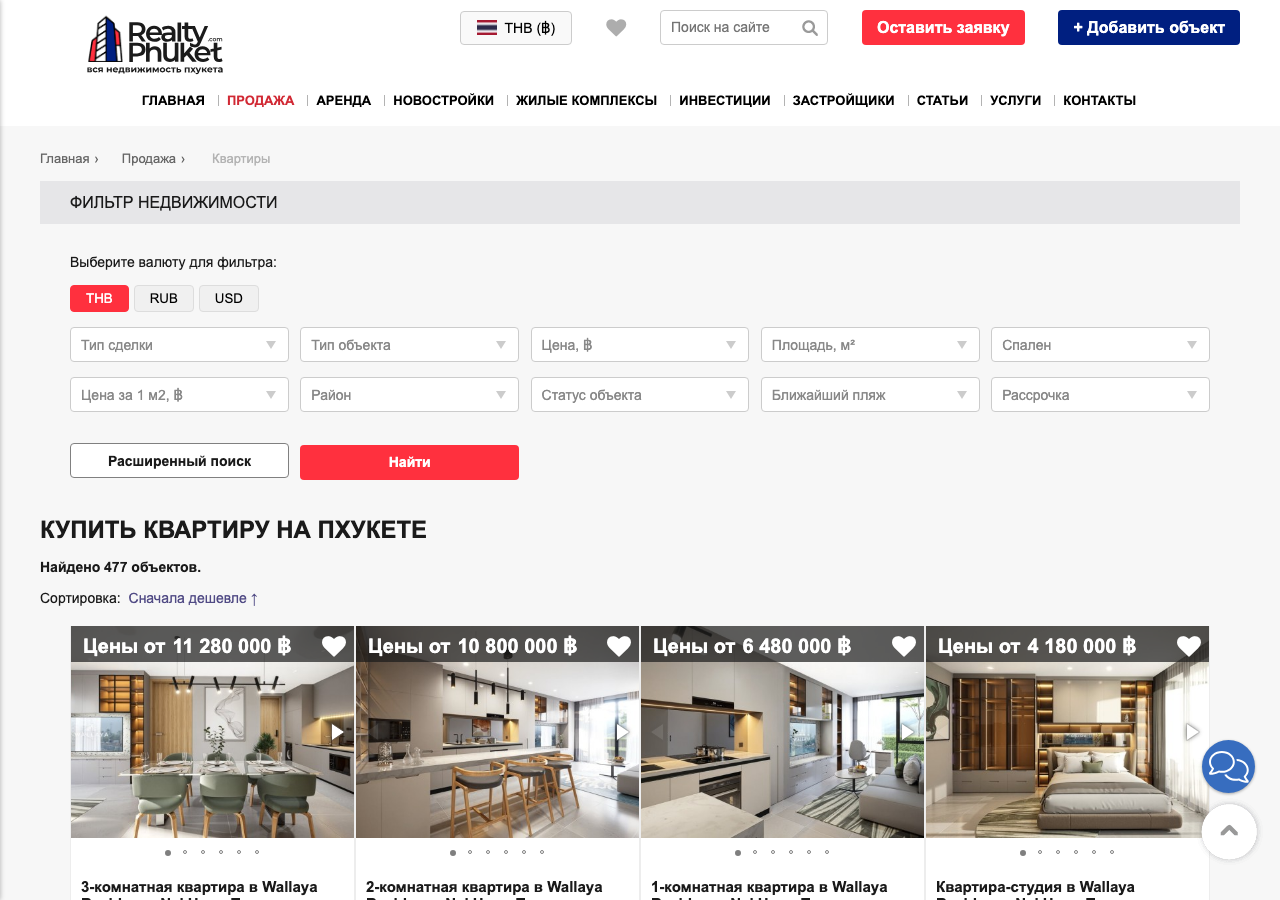The image size is (1280, 900).
Task: Select USD filter currency
Action: (x=229, y=298)
